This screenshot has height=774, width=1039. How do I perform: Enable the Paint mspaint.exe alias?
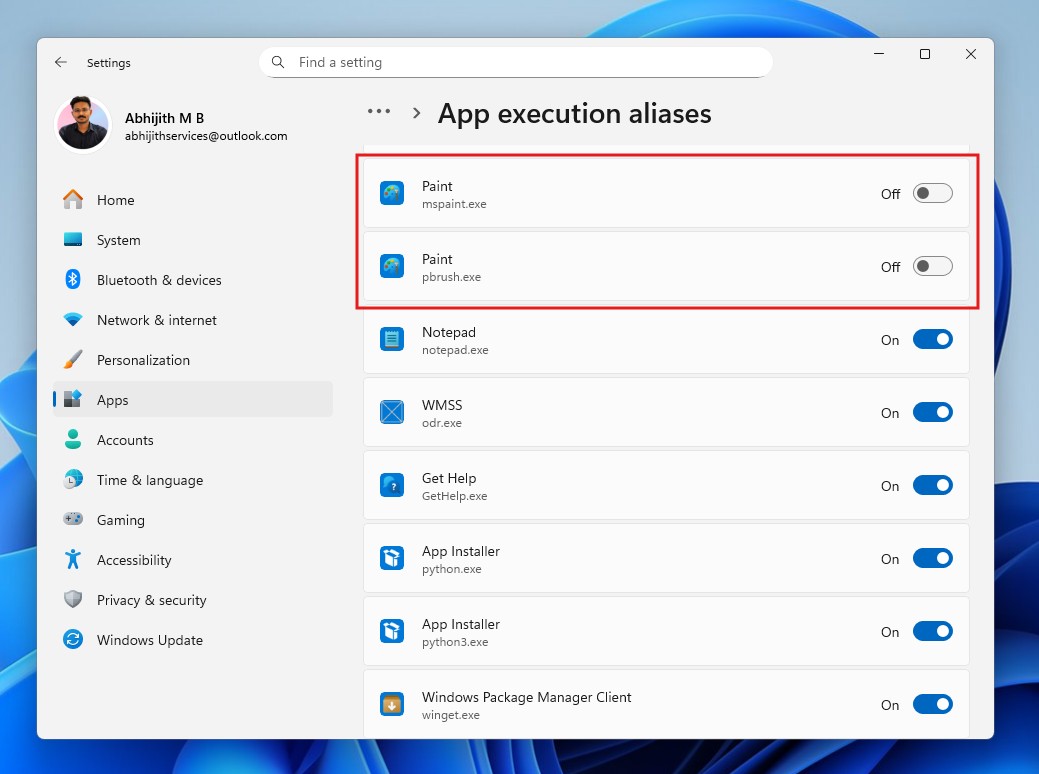click(x=932, y=194)
